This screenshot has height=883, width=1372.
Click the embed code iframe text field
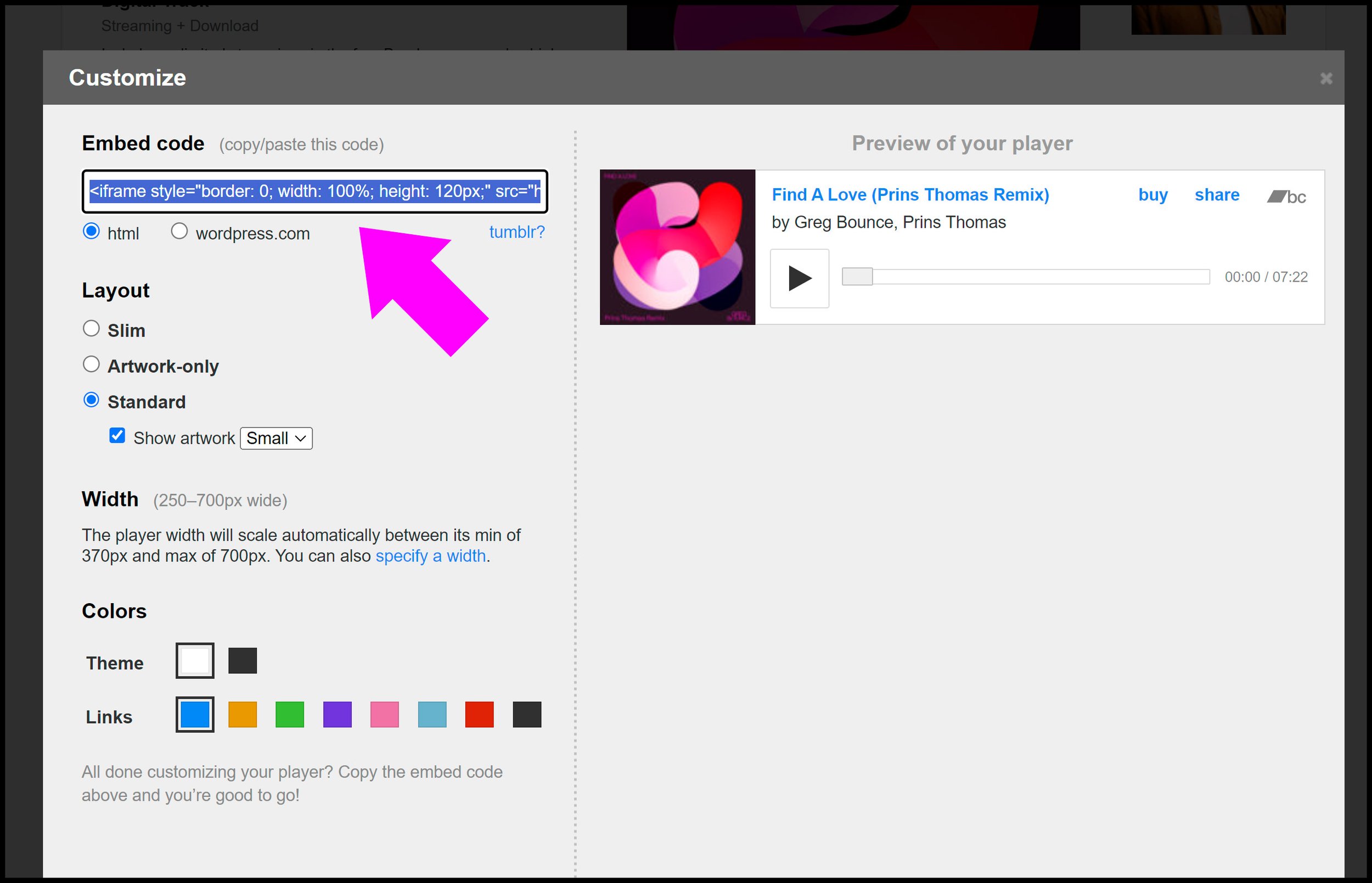click(x=315, y=191)
